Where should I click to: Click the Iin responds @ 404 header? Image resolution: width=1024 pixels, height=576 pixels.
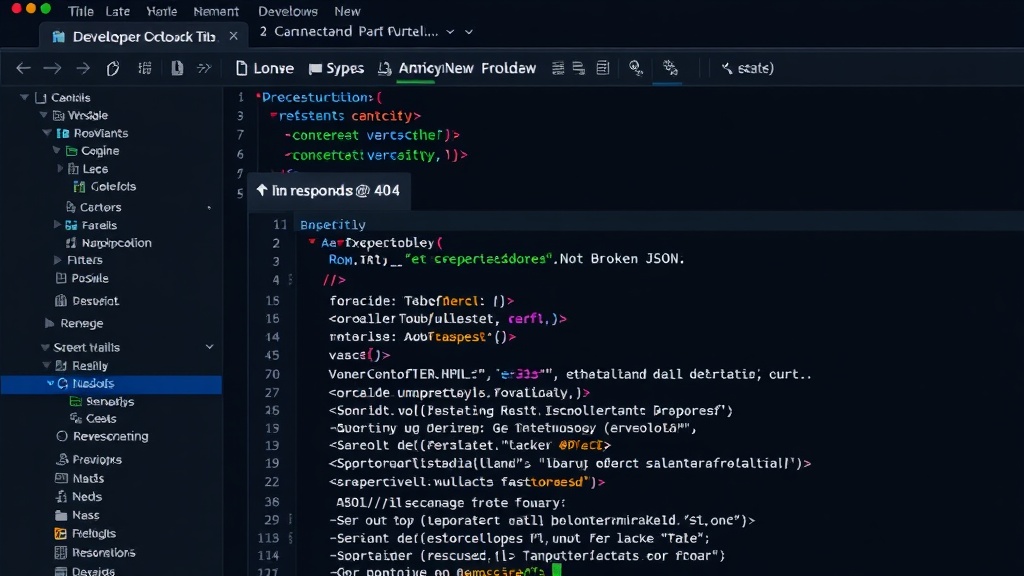coord(328,191)
